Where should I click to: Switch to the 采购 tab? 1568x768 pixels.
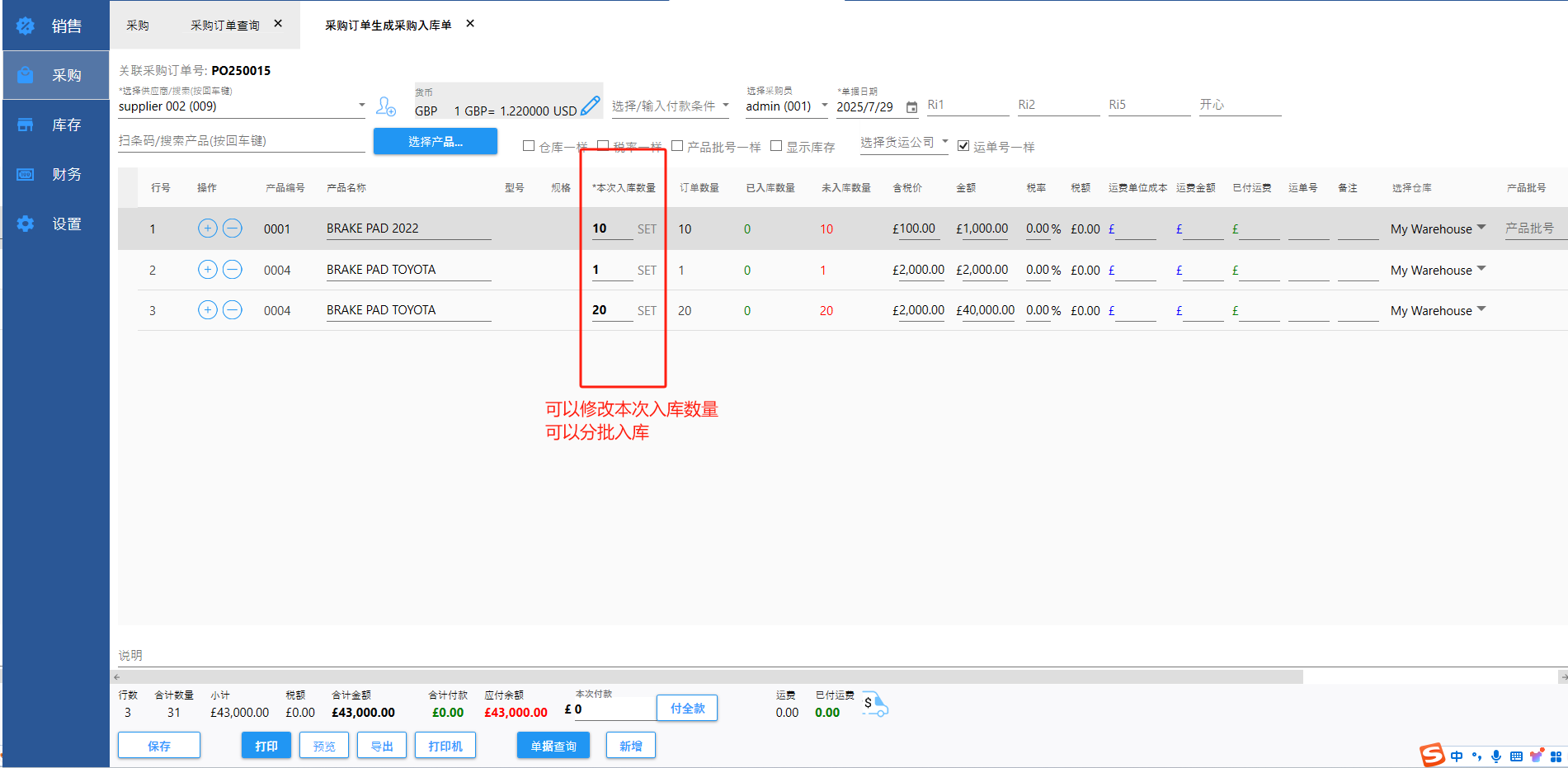click(138, 26)
